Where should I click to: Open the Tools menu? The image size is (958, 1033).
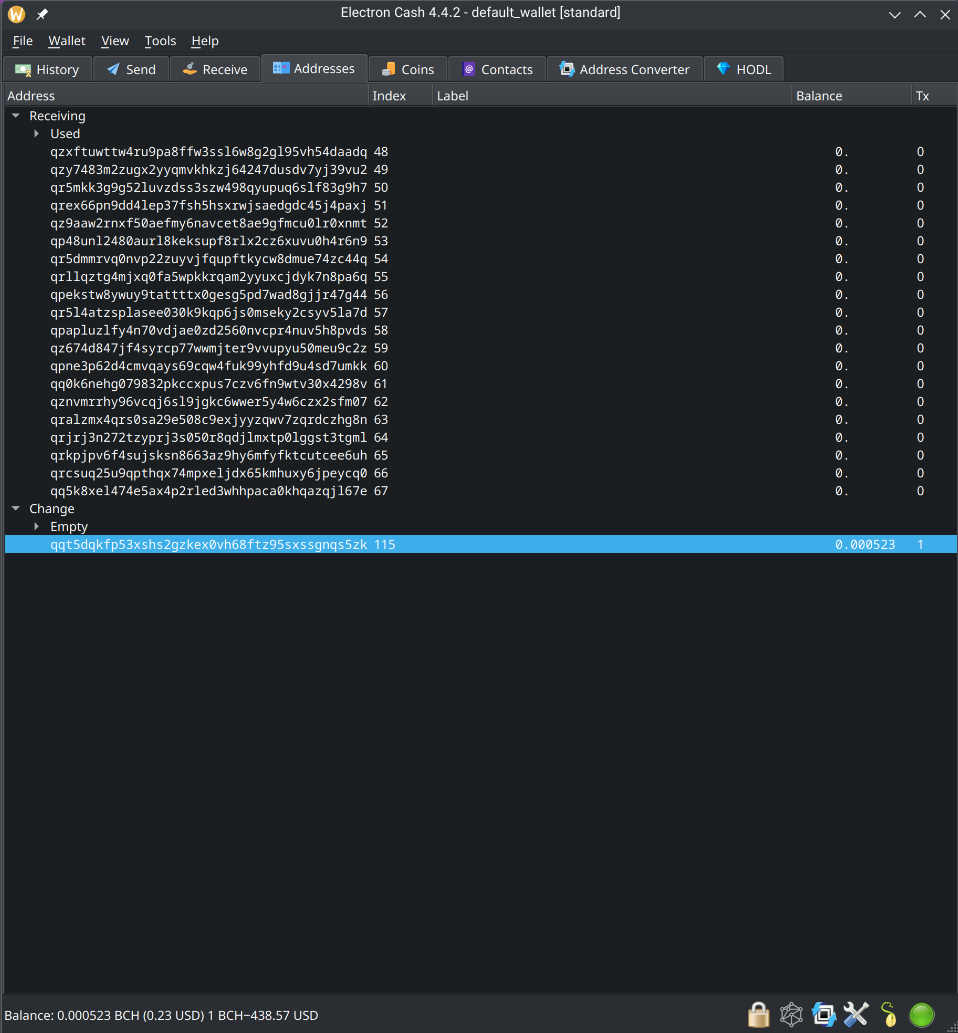point(160,41)
